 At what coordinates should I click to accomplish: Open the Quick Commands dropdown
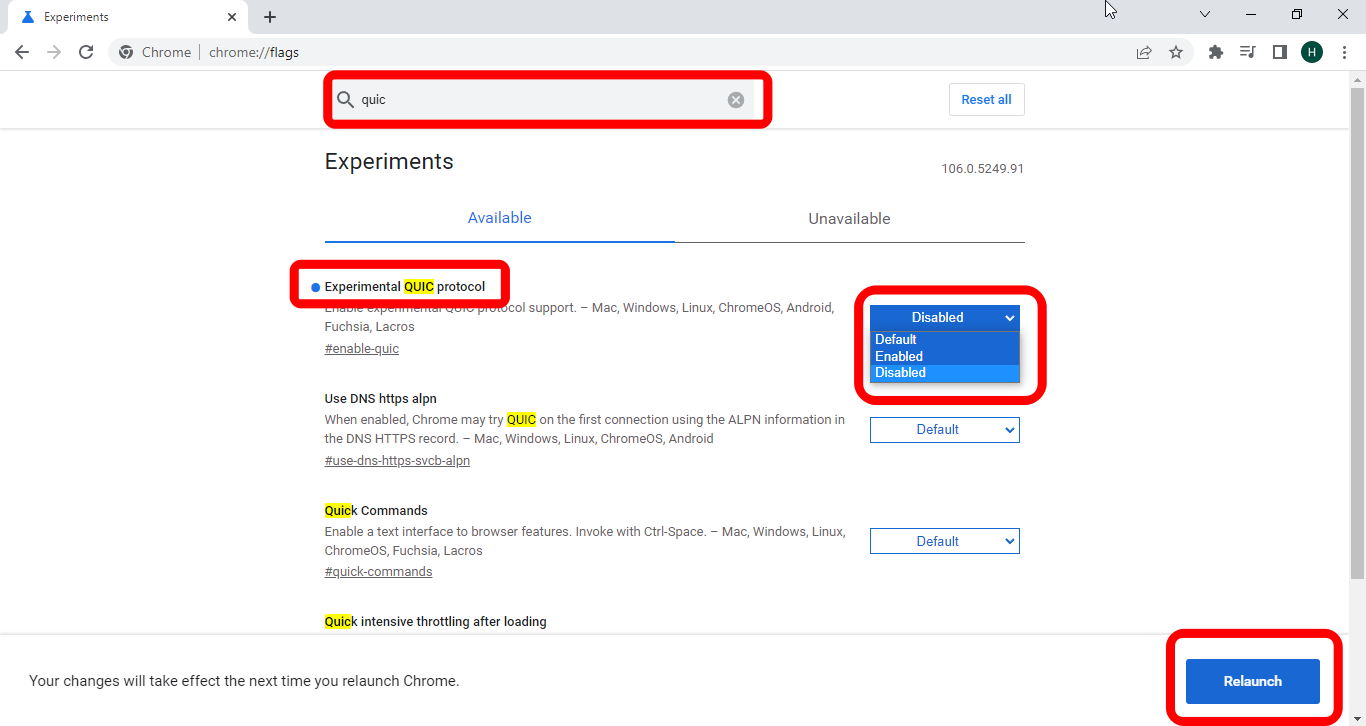click(x=944, y=542)
